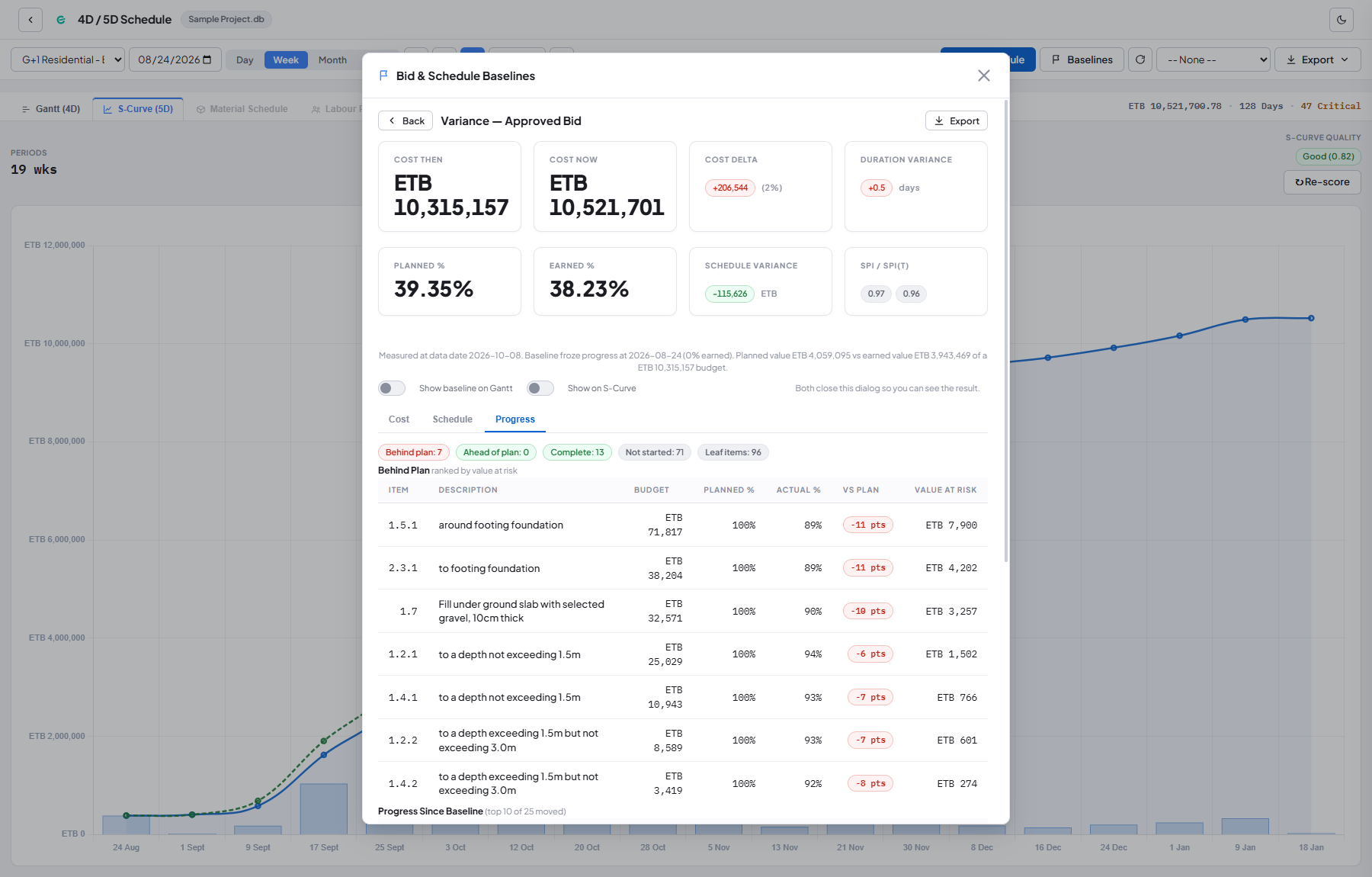Open the Cost tab
This screenshot has width=1372, height=877.
(x=399, y=419)
